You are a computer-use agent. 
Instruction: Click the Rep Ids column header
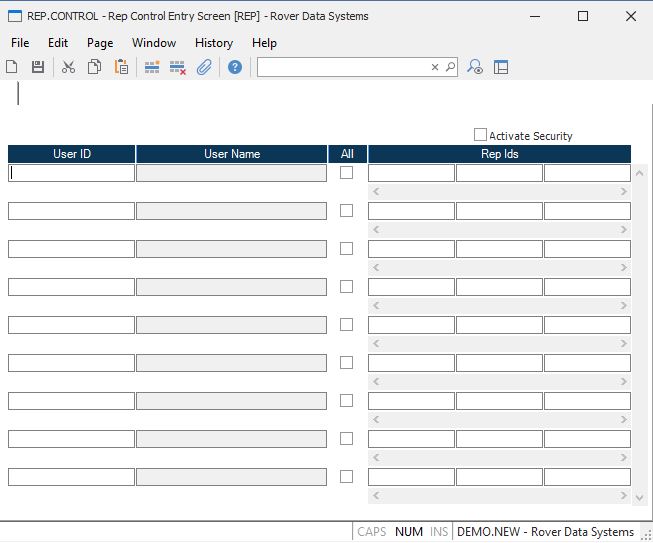pos(499,154)
